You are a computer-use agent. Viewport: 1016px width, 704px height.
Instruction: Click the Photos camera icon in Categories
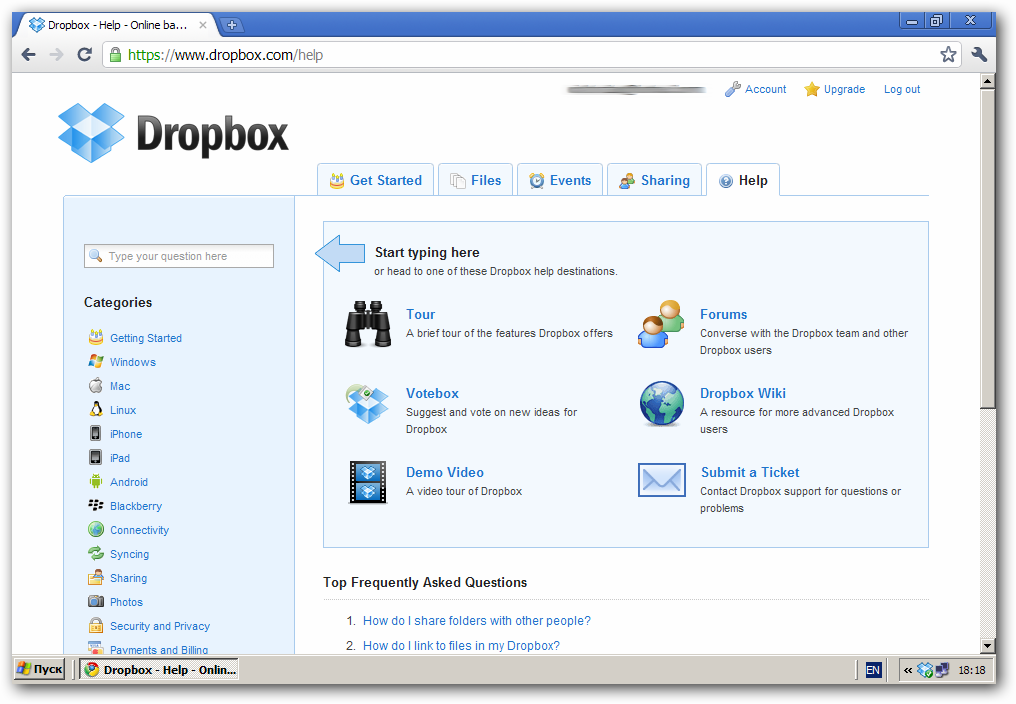(x=96, y=601)
